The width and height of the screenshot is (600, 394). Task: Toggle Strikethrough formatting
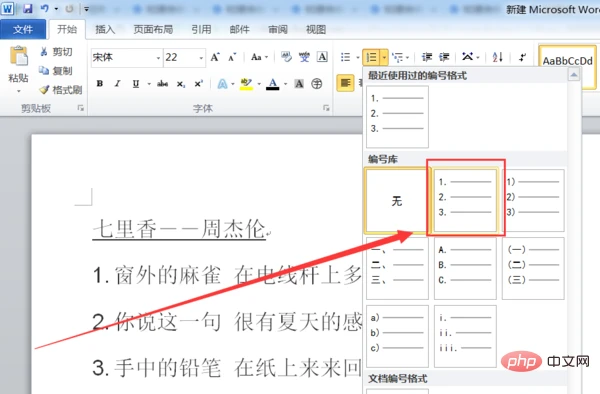point(162,83)
